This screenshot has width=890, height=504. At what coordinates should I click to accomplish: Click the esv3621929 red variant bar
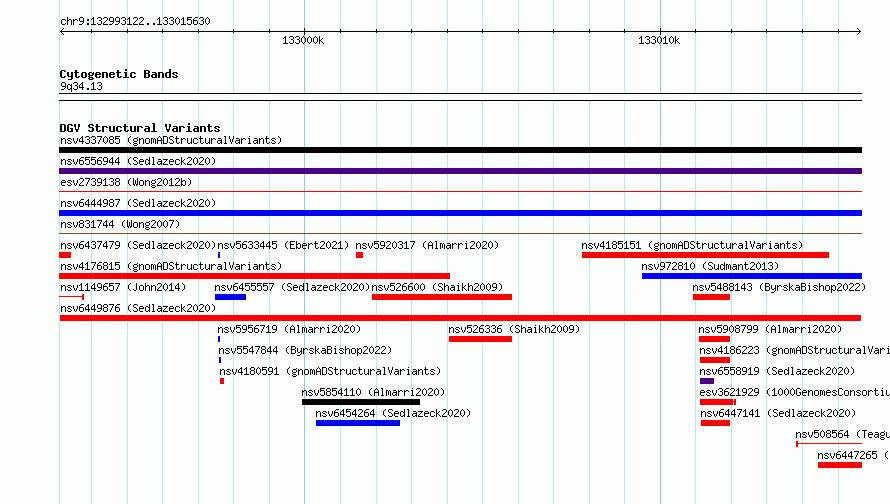pos(718,402)
